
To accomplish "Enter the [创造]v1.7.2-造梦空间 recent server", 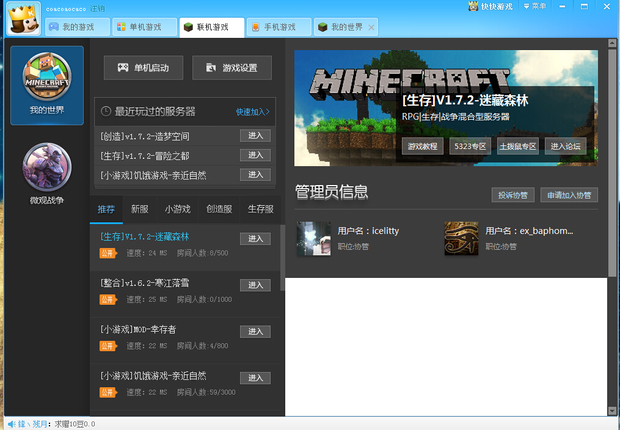I will point(255,135).
